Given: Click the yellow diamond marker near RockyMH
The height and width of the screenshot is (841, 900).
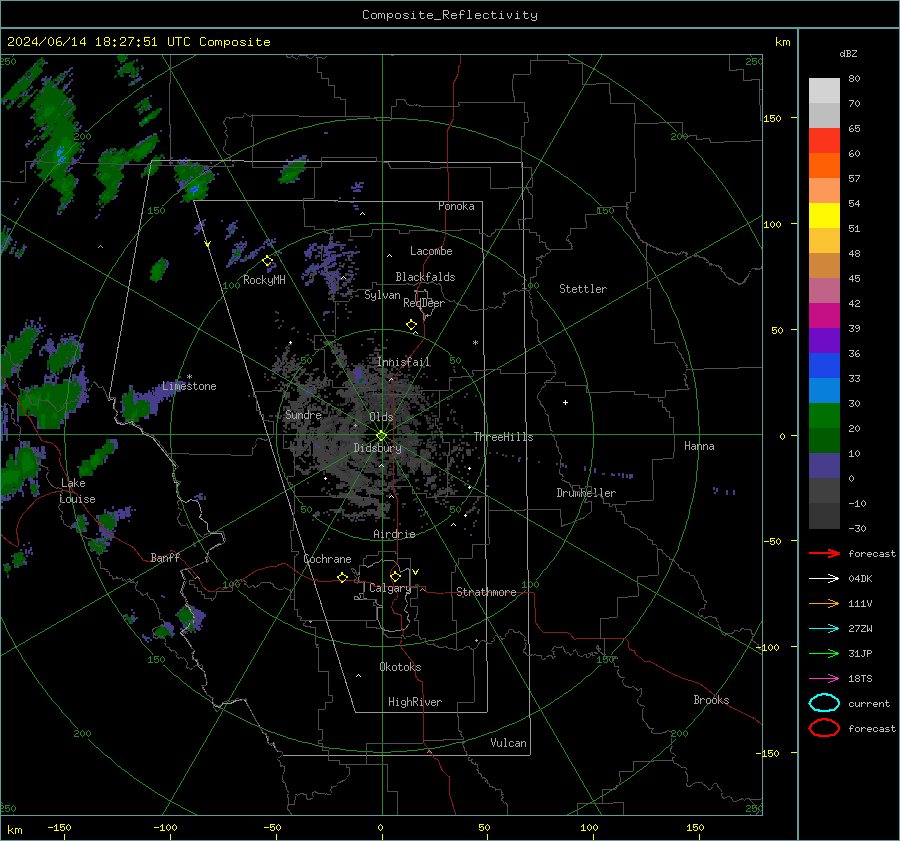Looking at the screenshot, I should click(x=267, y=261).
